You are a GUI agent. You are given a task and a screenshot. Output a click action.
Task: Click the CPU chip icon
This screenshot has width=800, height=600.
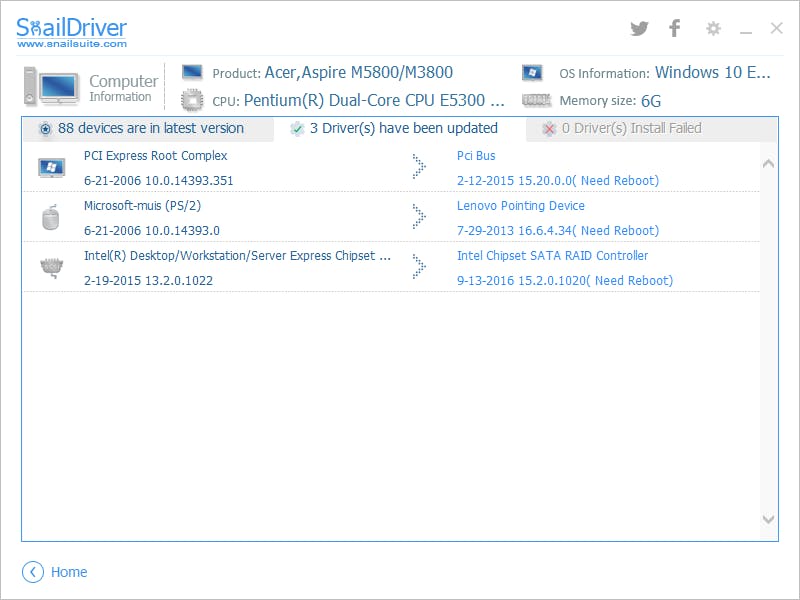192,100
